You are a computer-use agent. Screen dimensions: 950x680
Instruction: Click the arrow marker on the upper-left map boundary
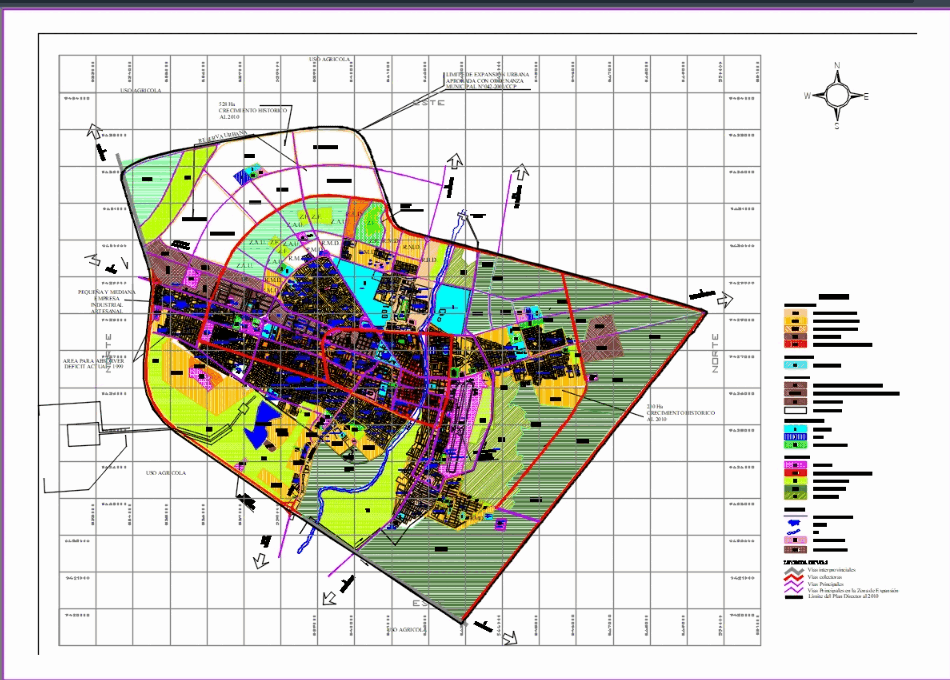[x=92, y=130]
